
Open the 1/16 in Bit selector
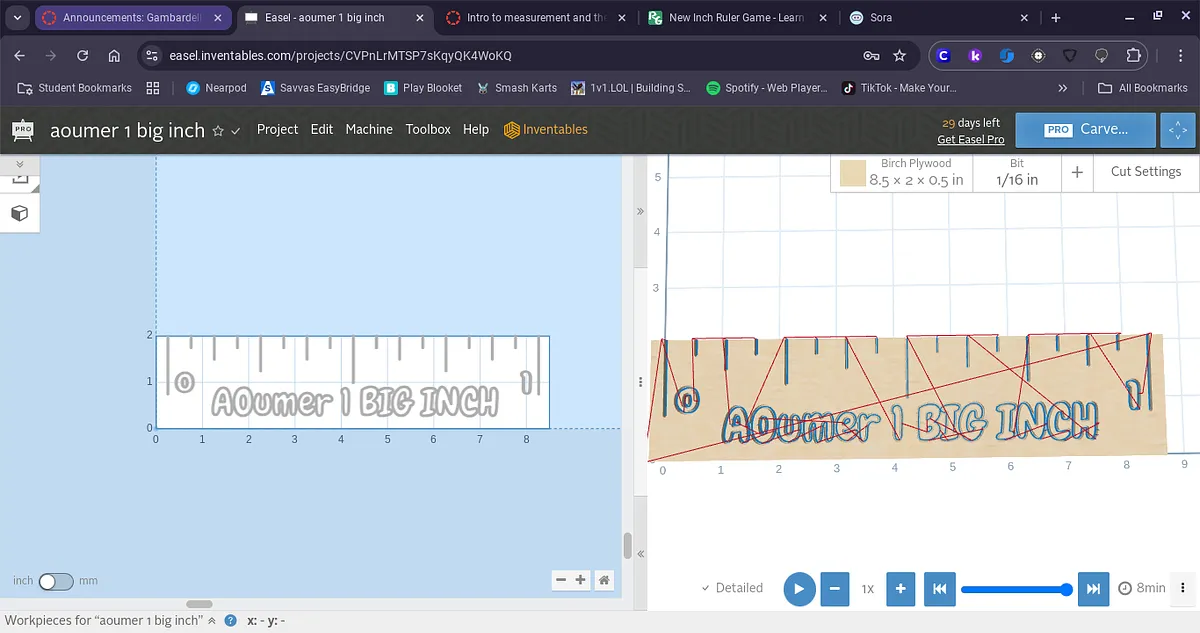click(x=1016, y=172)
